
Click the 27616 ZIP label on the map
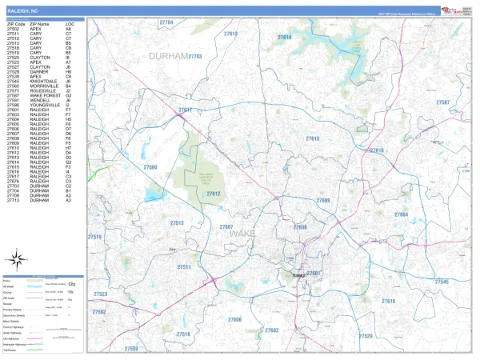click(377, 150)
